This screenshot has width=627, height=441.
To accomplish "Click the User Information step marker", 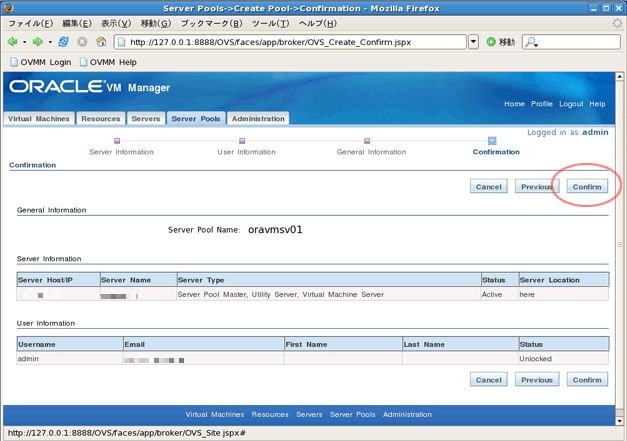I will pos(242,141).
